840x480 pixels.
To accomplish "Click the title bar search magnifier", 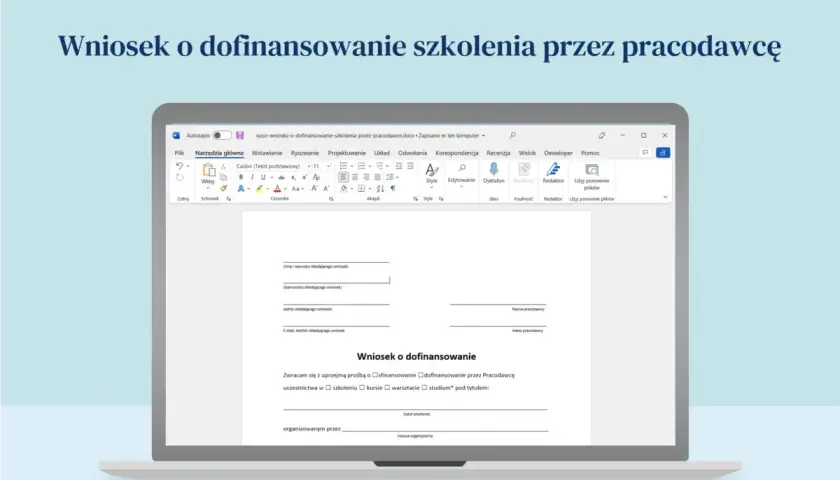I will pyautogui.click(x=513, y=136).
